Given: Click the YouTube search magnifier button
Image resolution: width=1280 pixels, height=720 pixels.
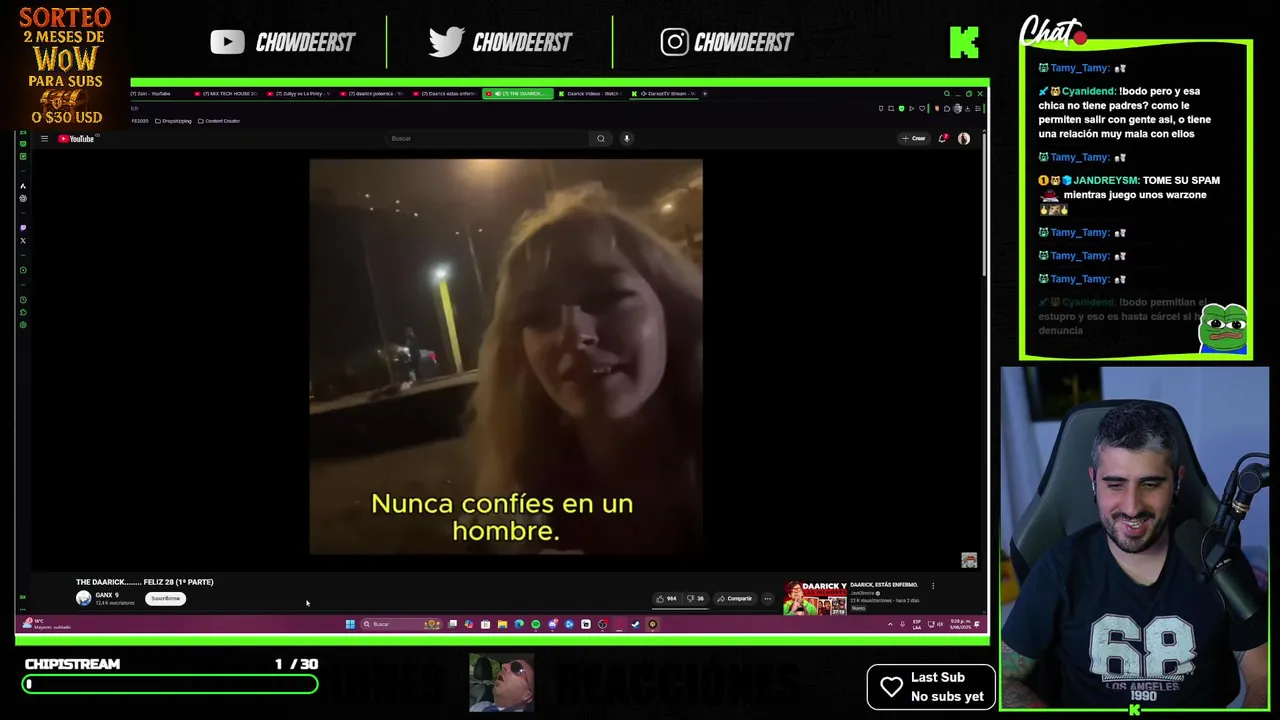Looking at the screenshot, I should click(601, 139).
